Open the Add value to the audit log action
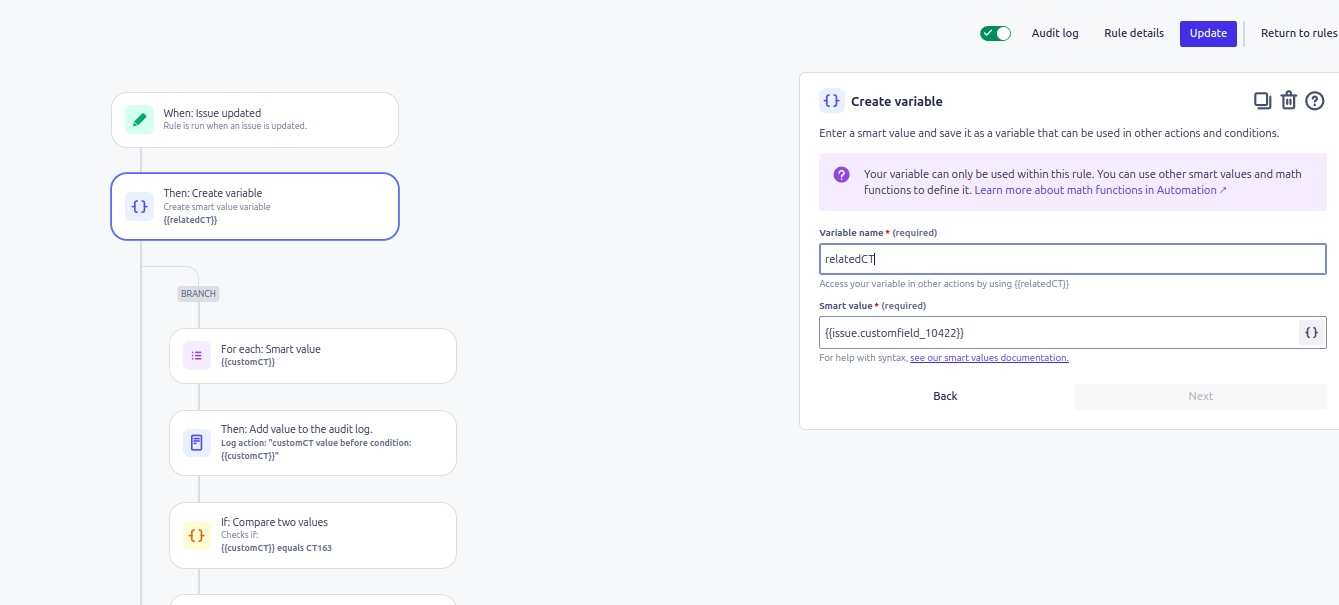 point(313,443)
